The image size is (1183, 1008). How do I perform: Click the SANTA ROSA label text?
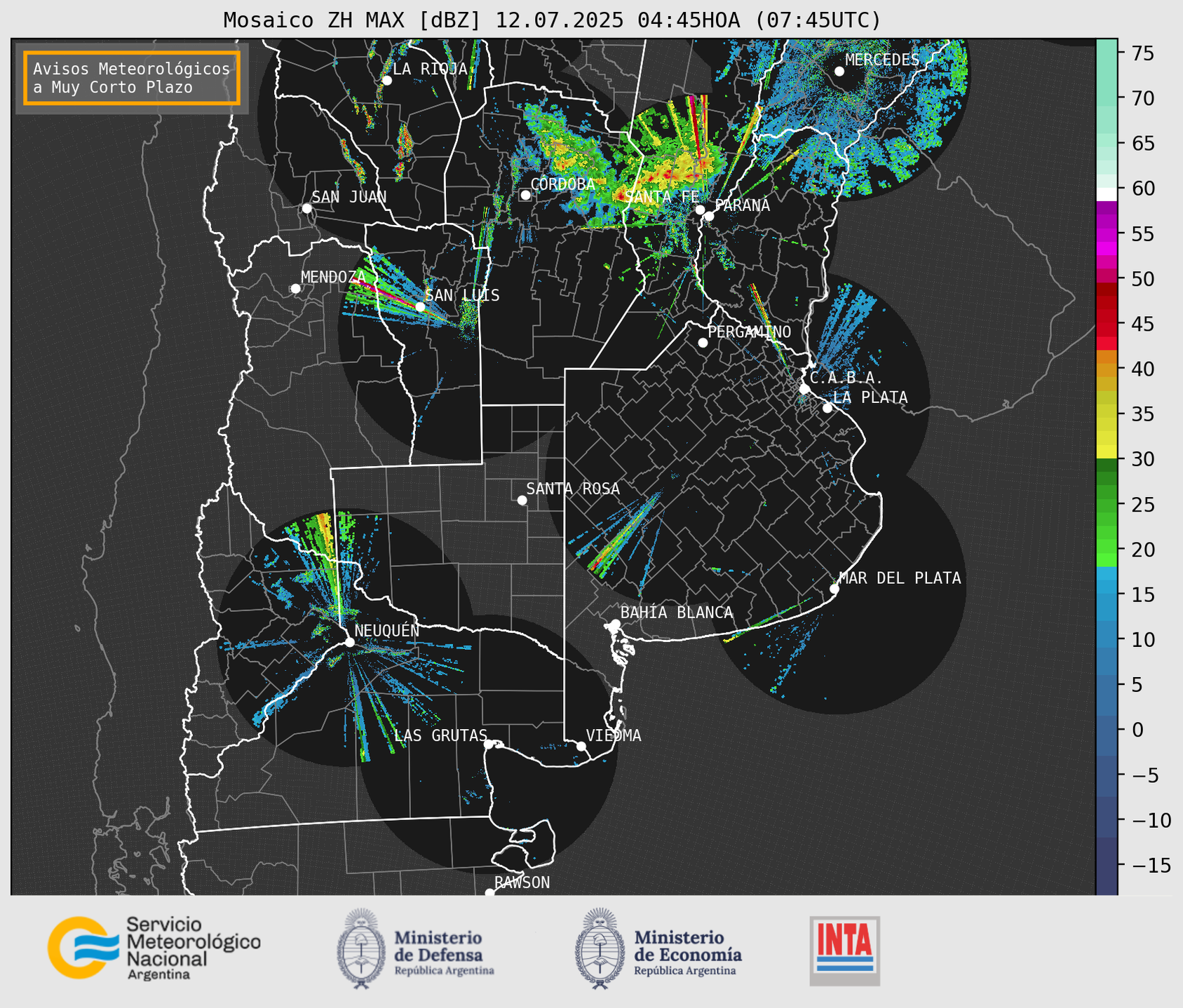pyautogui.click(x=573, y=489)
